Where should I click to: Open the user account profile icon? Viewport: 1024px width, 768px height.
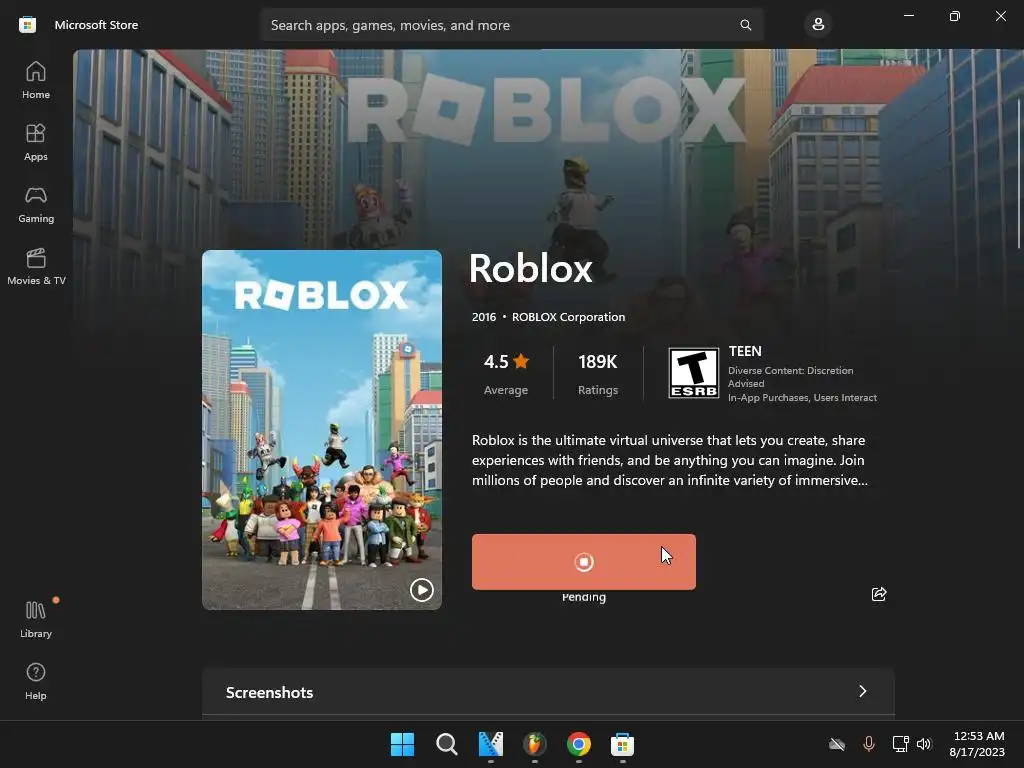tap(818, 25)
